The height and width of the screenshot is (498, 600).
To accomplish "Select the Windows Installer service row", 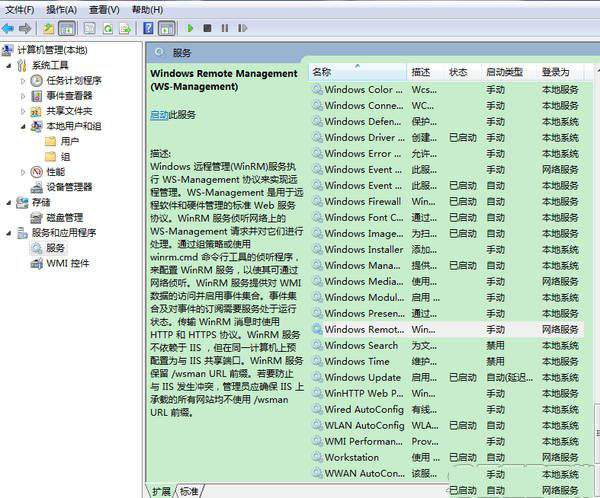I will coord(448,250).
